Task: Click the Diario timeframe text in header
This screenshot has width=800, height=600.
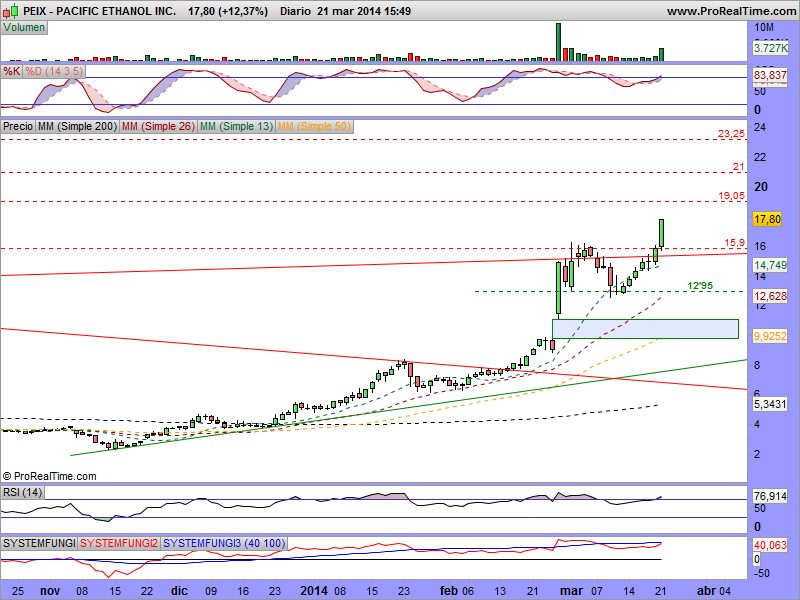Action: click(x=296, y=11)
